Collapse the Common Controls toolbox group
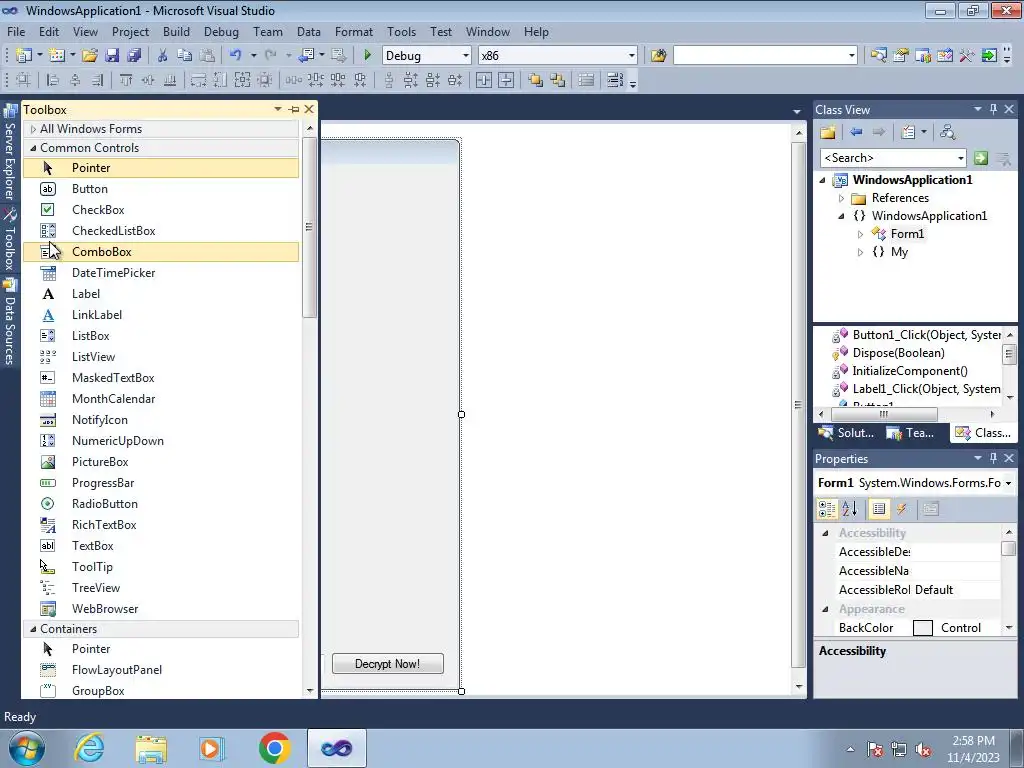Image resolution: width=1024 pixels, height=768 pixels. (33, 148)
